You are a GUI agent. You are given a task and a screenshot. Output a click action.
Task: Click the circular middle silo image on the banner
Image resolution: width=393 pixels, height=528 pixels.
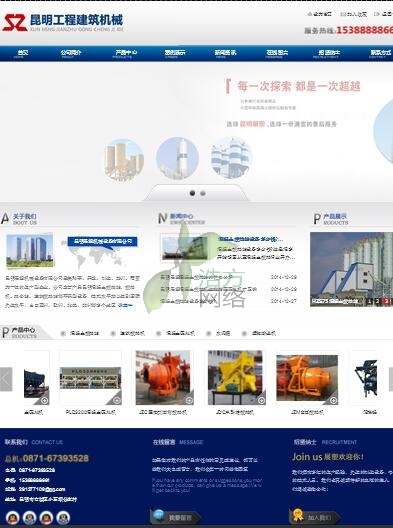pos(177,158)
